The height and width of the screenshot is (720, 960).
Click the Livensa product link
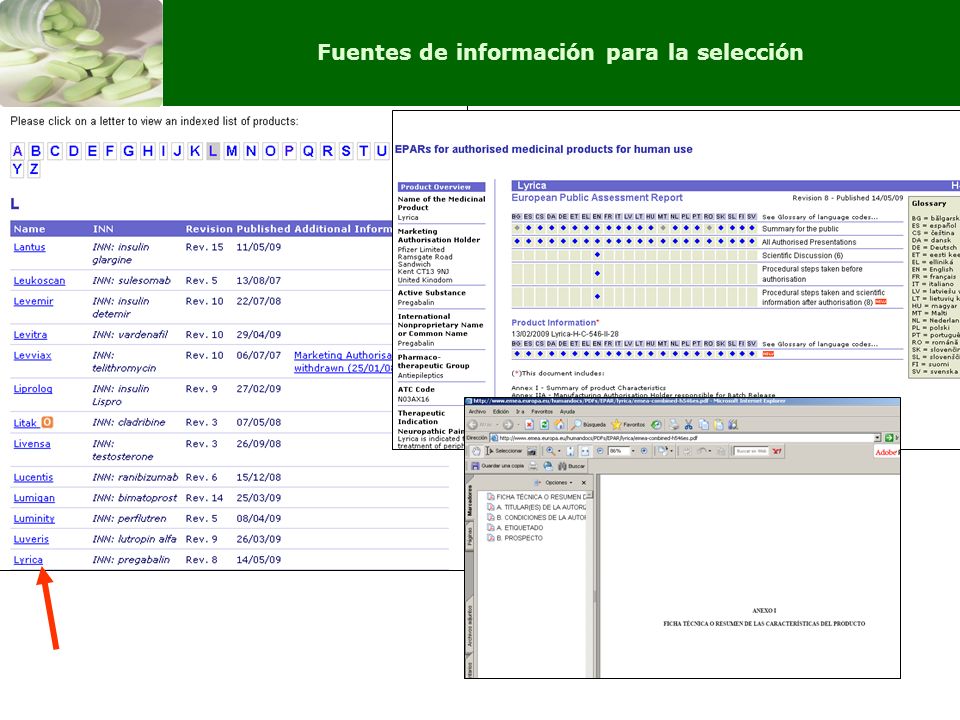[x=32, y=444]
